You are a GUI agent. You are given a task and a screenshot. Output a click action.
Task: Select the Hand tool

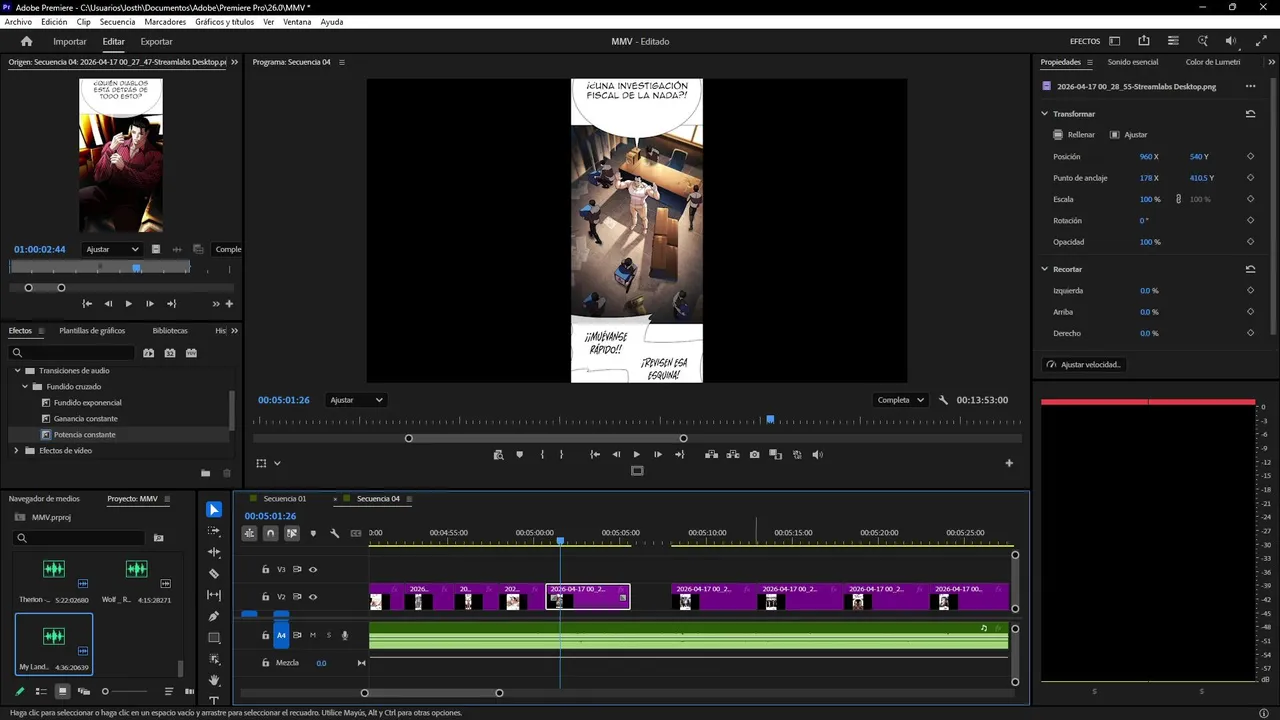click(214, 680)
